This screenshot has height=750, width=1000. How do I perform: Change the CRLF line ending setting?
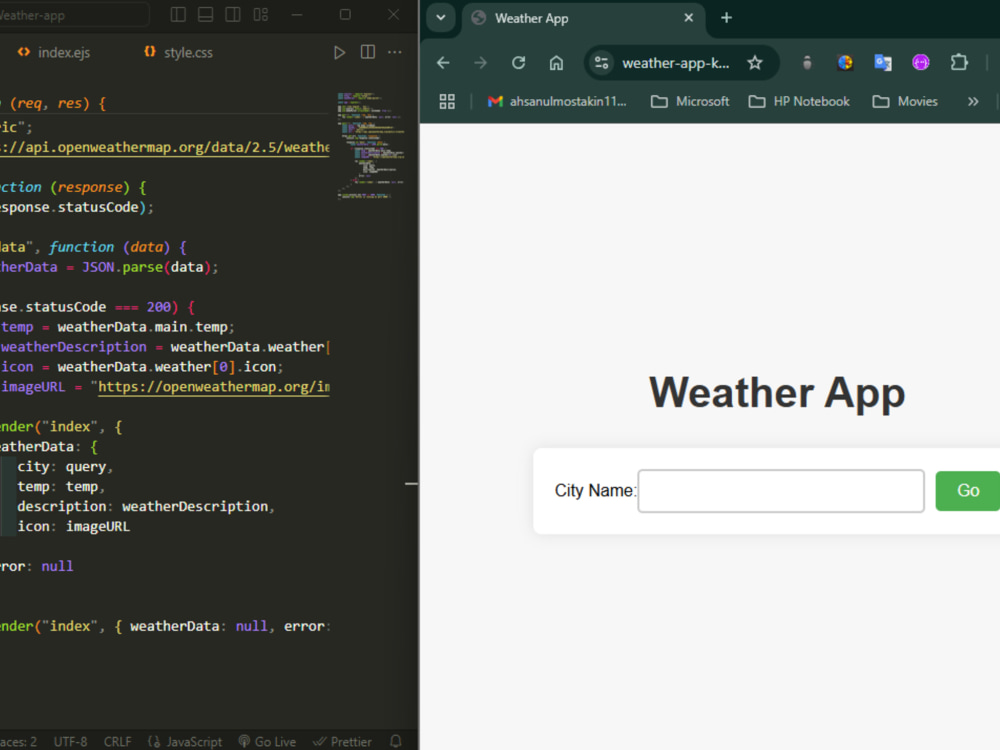tap(117, 742)
